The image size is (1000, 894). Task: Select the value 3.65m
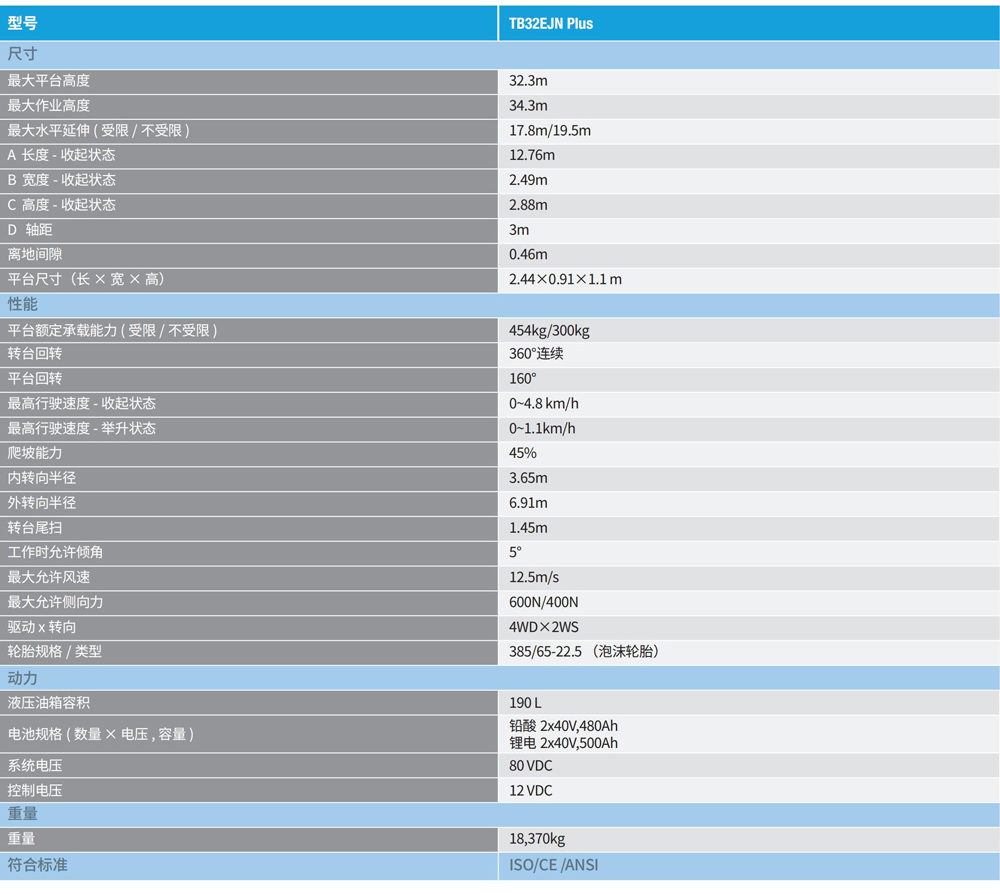528,478
